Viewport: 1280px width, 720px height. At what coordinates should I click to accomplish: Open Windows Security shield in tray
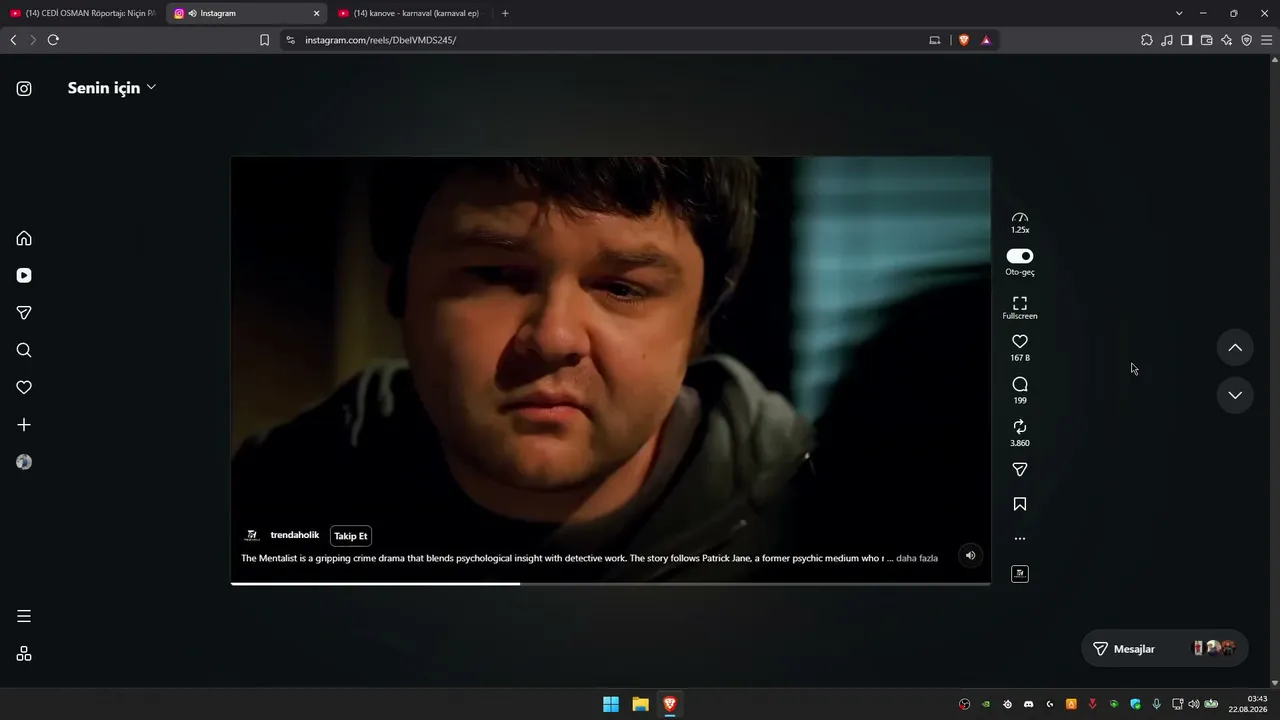pyautogui.click(x=1135, y=704)
